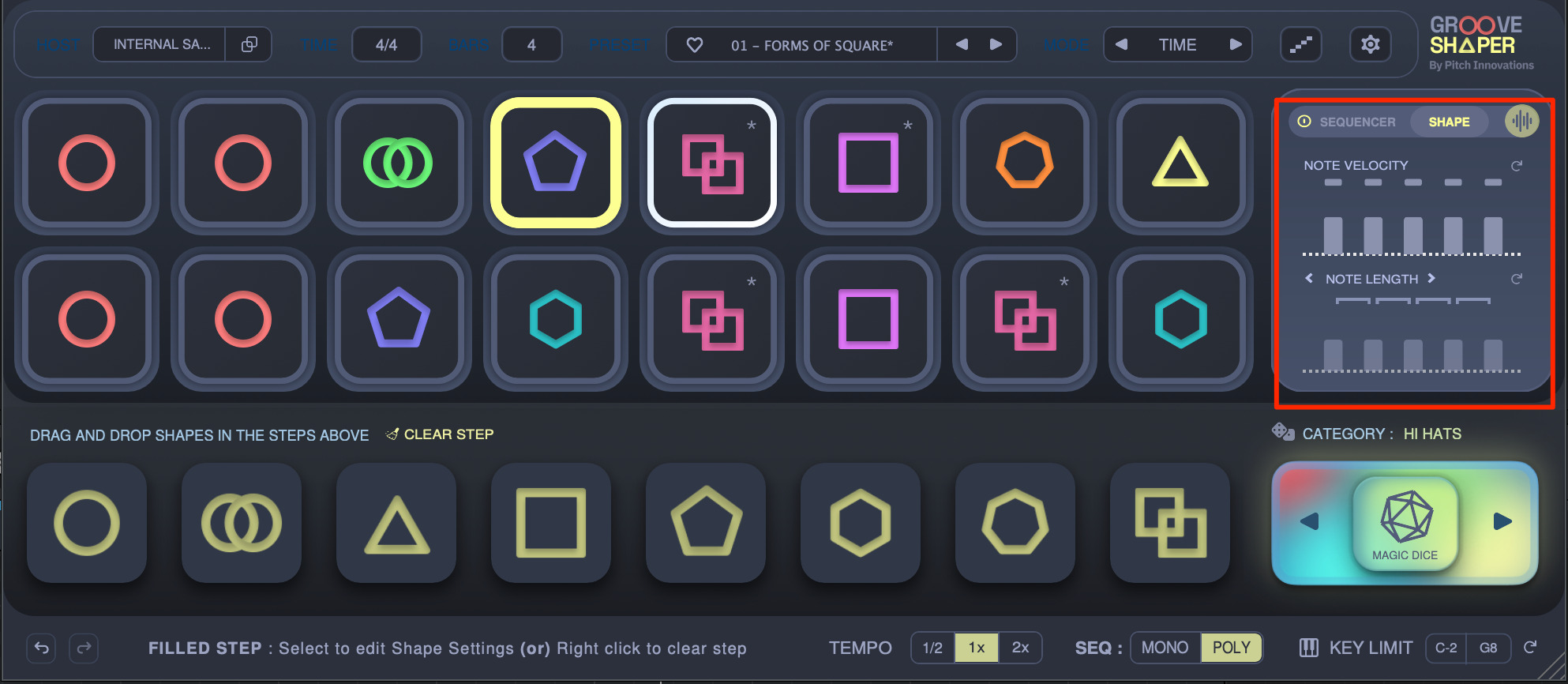Pick the pentagon shape from the palette

[706, 523]
